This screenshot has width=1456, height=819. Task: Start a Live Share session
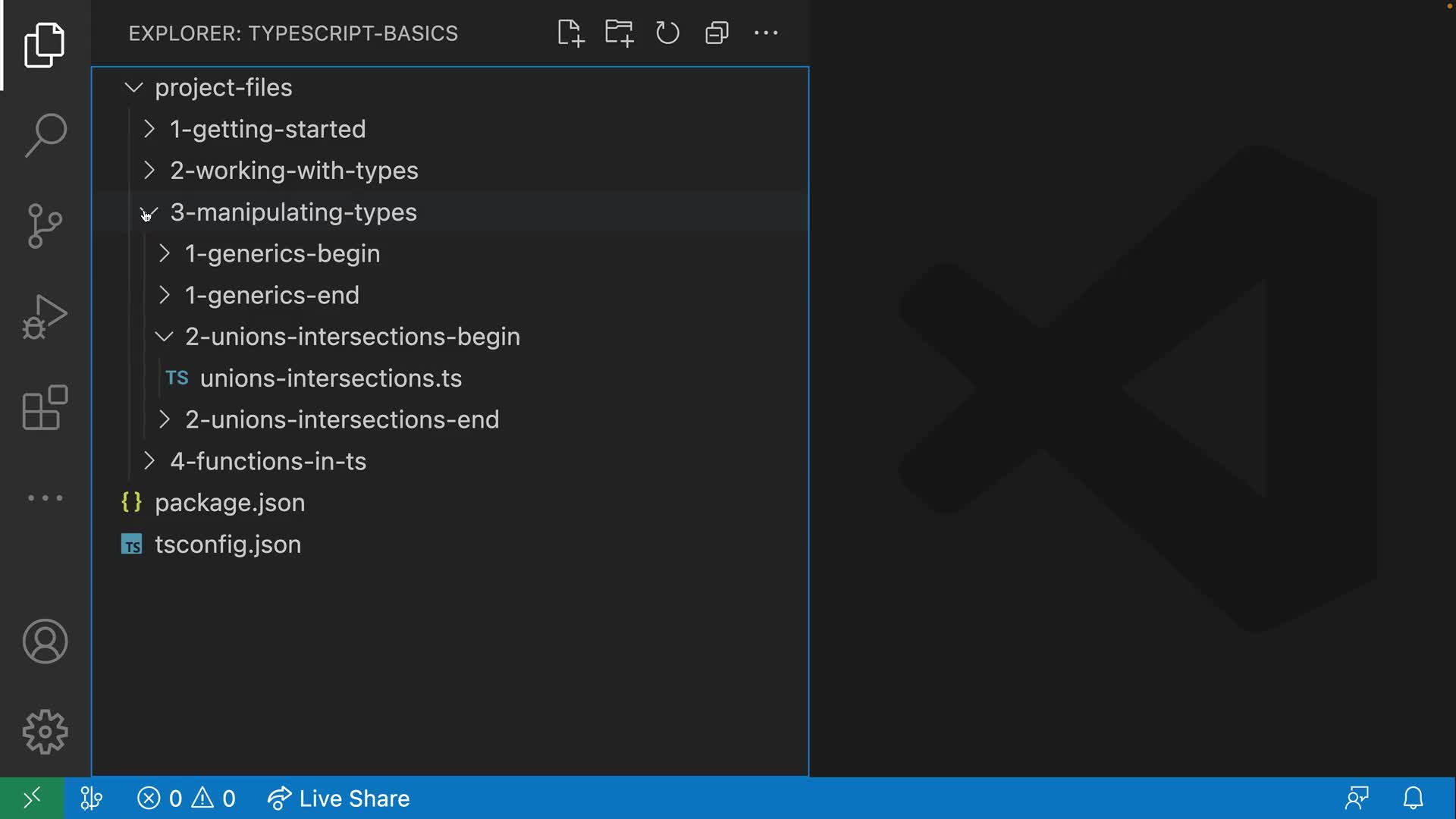pos(338,798)
